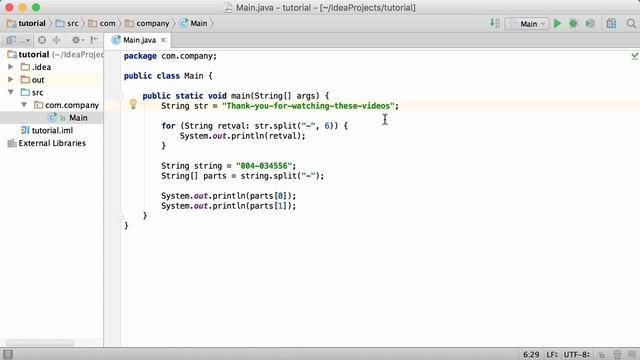Image resolution: width=640 pixels, height=360 pixels.
Task: Click the for loop 'str.split' call
Action: tap(296, 126)
